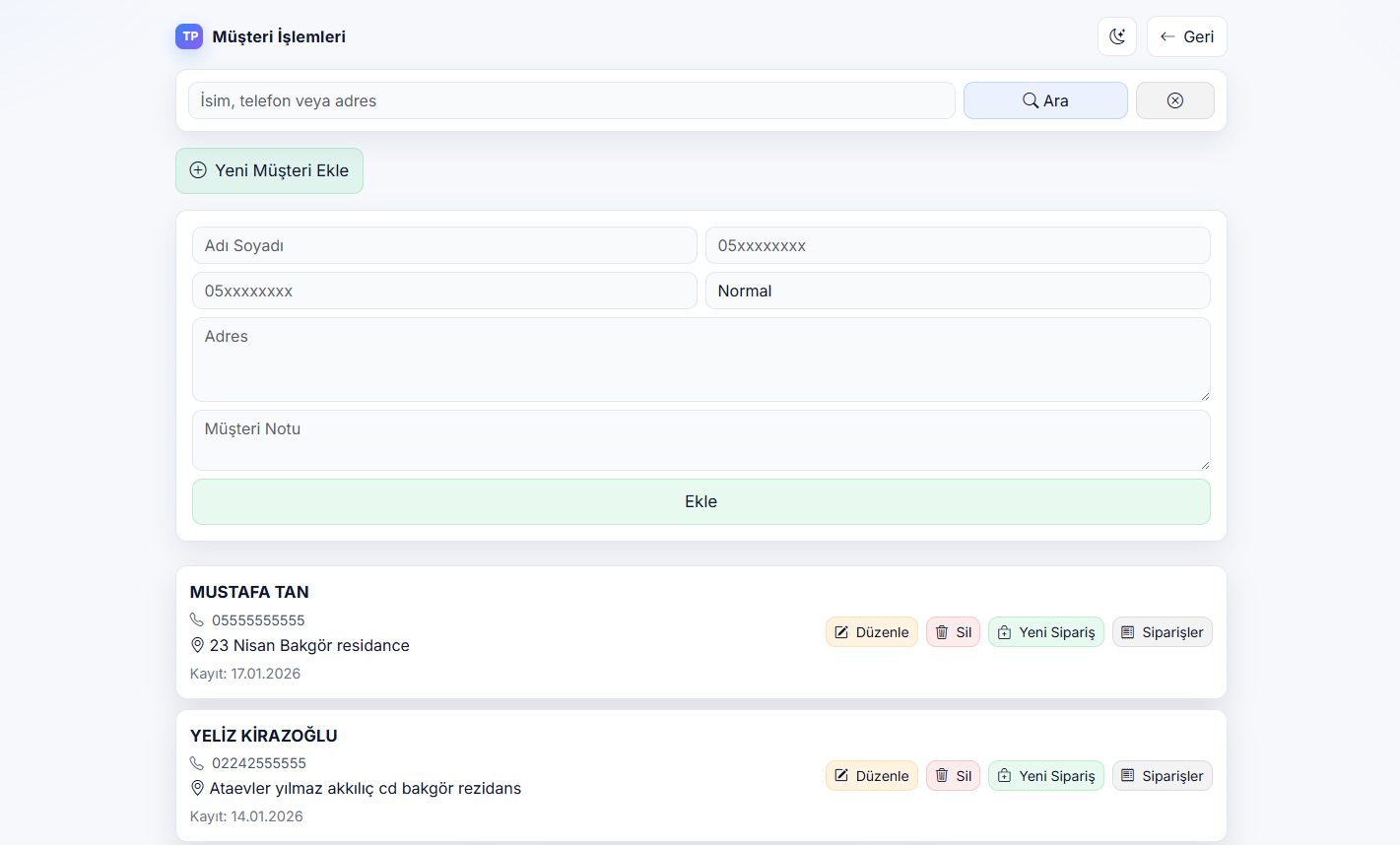Submit the form with Ekle button
The height and width of the screenshot is (845, 1400).
pos(700,501)
